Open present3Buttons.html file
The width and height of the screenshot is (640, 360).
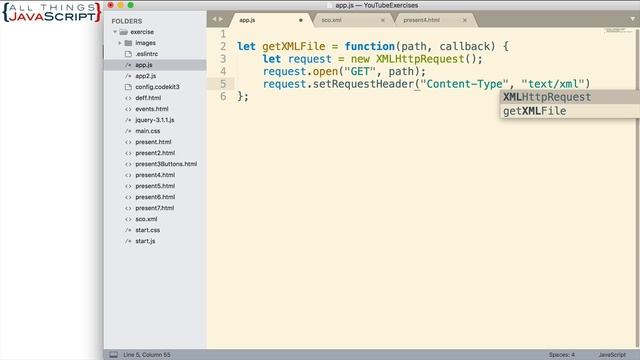pos(166,164)
